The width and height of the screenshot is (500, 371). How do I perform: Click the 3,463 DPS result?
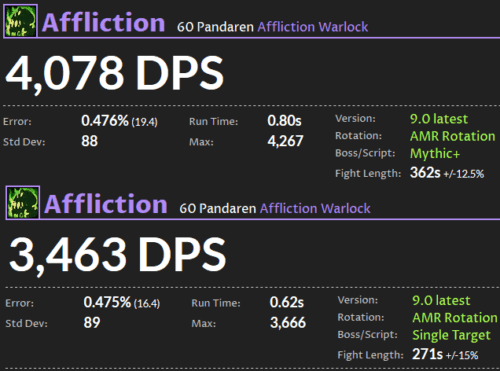tap(117, 254)
